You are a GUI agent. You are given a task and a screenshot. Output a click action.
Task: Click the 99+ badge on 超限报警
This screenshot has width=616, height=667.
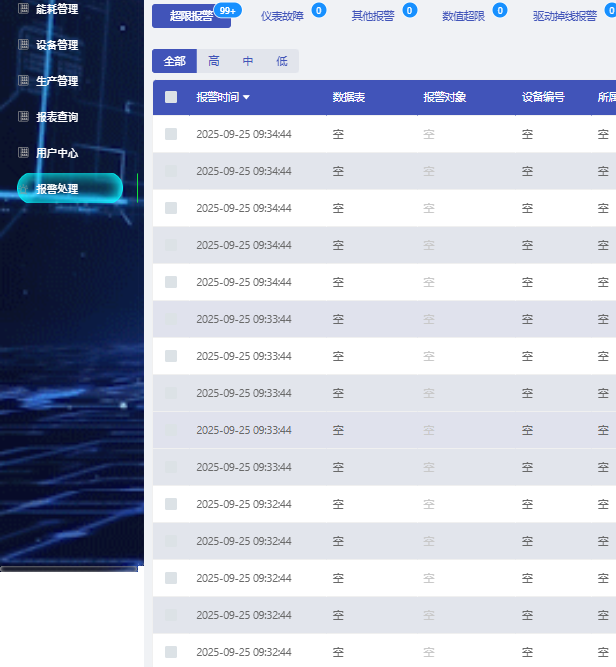point(227,10)
